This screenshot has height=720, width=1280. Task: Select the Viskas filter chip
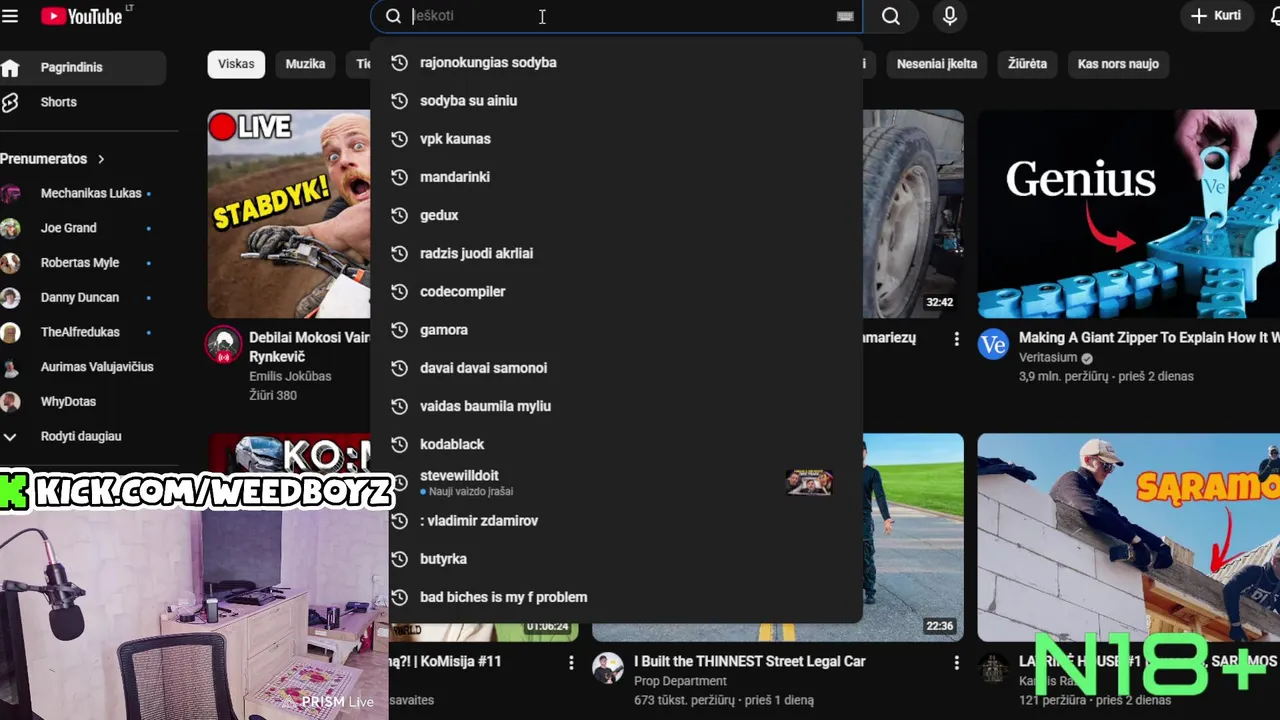pyautogui.click(x=236, y=64)
